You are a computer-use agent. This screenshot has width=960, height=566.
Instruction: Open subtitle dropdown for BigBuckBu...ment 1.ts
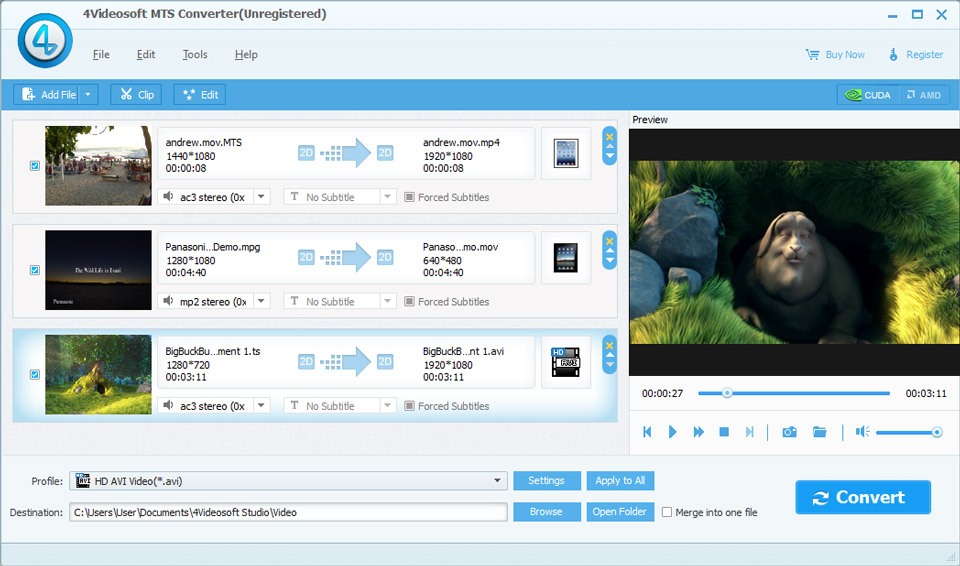(388, 406)
